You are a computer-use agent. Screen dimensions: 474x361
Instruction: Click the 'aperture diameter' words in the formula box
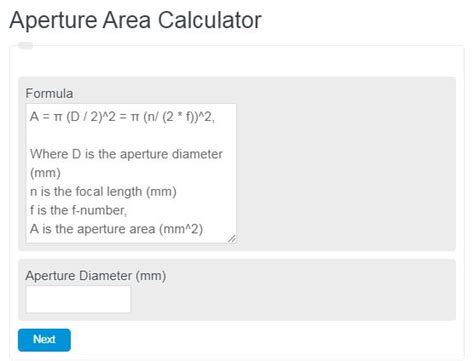click(171, 154)
